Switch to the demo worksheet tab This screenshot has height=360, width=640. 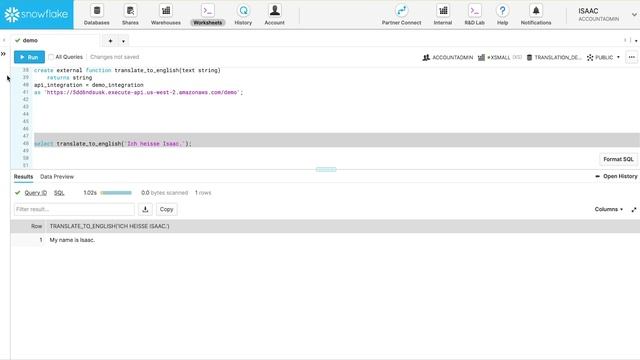coord(30,40)
